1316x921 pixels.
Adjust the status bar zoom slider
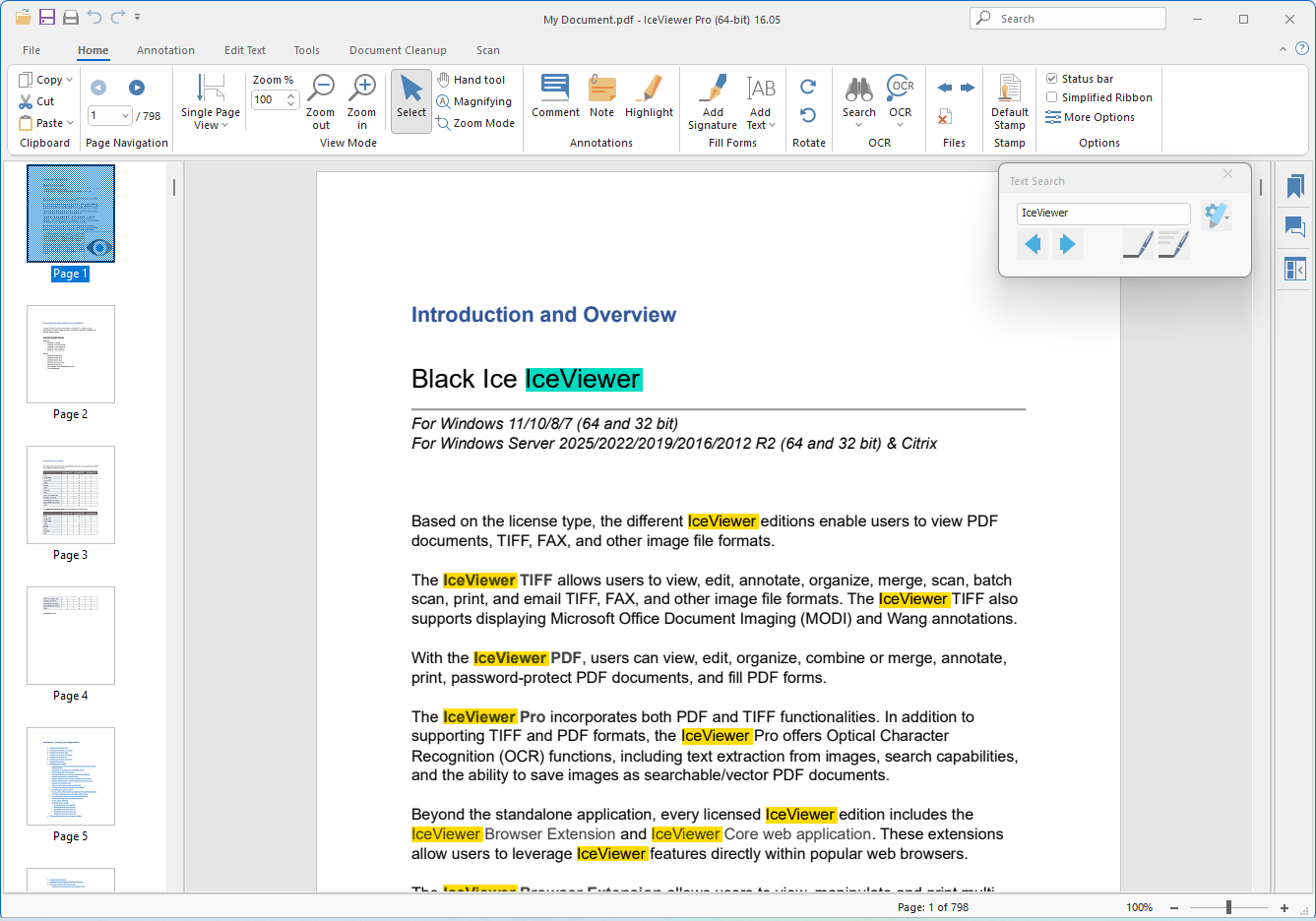pyautogui.click(x=1228, y=907)
